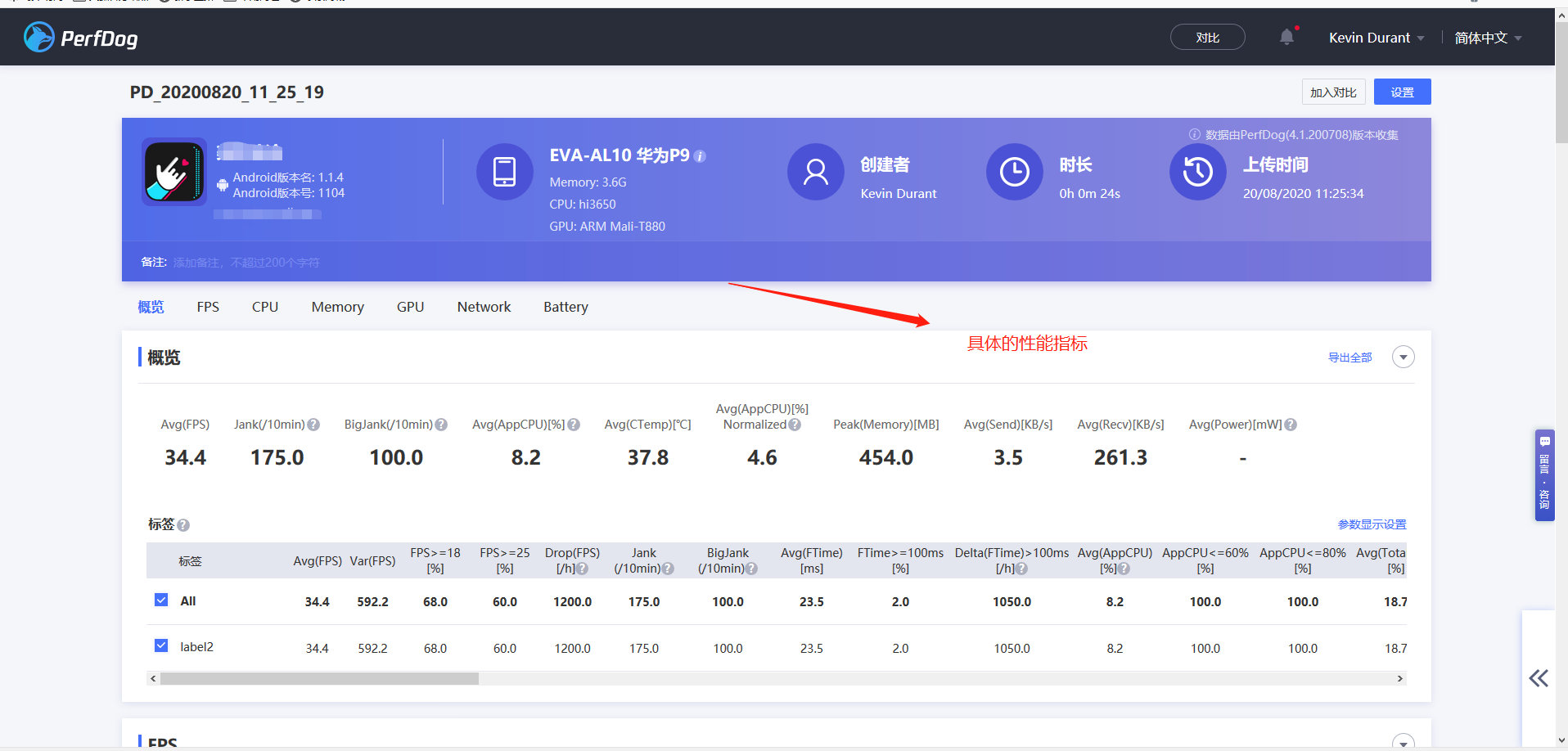Click help icon in Avg(AppCPU) column header
1568x751 pixels.
point(1124,569)
